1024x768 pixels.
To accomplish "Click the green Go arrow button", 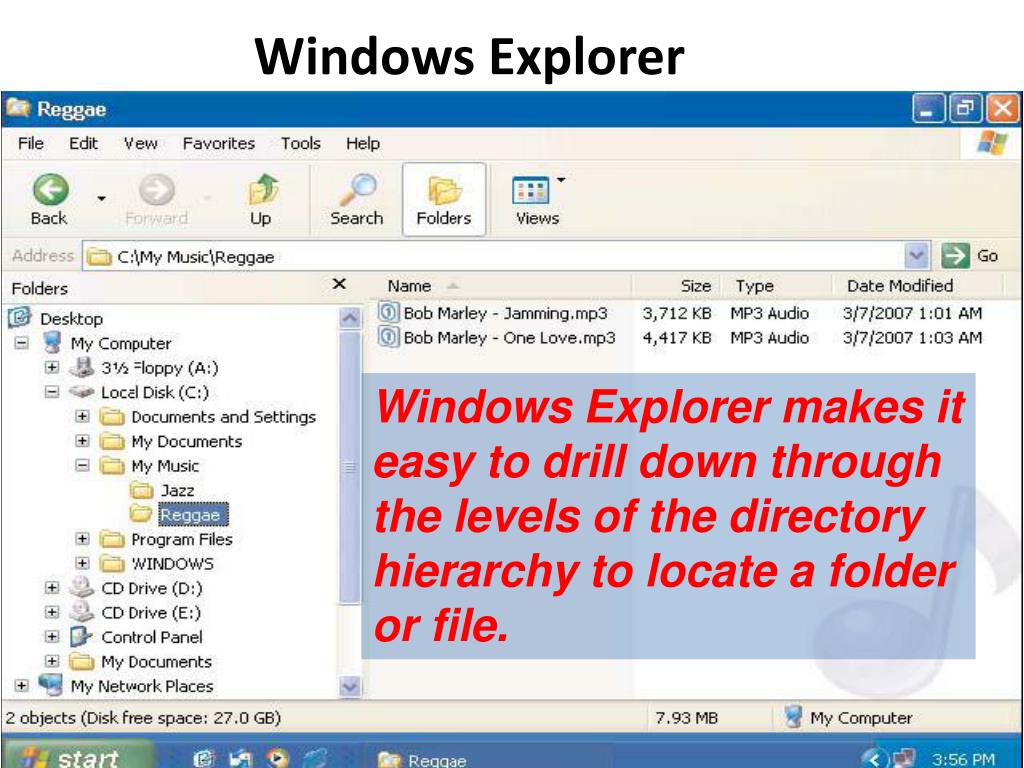I will pos(955,255).
